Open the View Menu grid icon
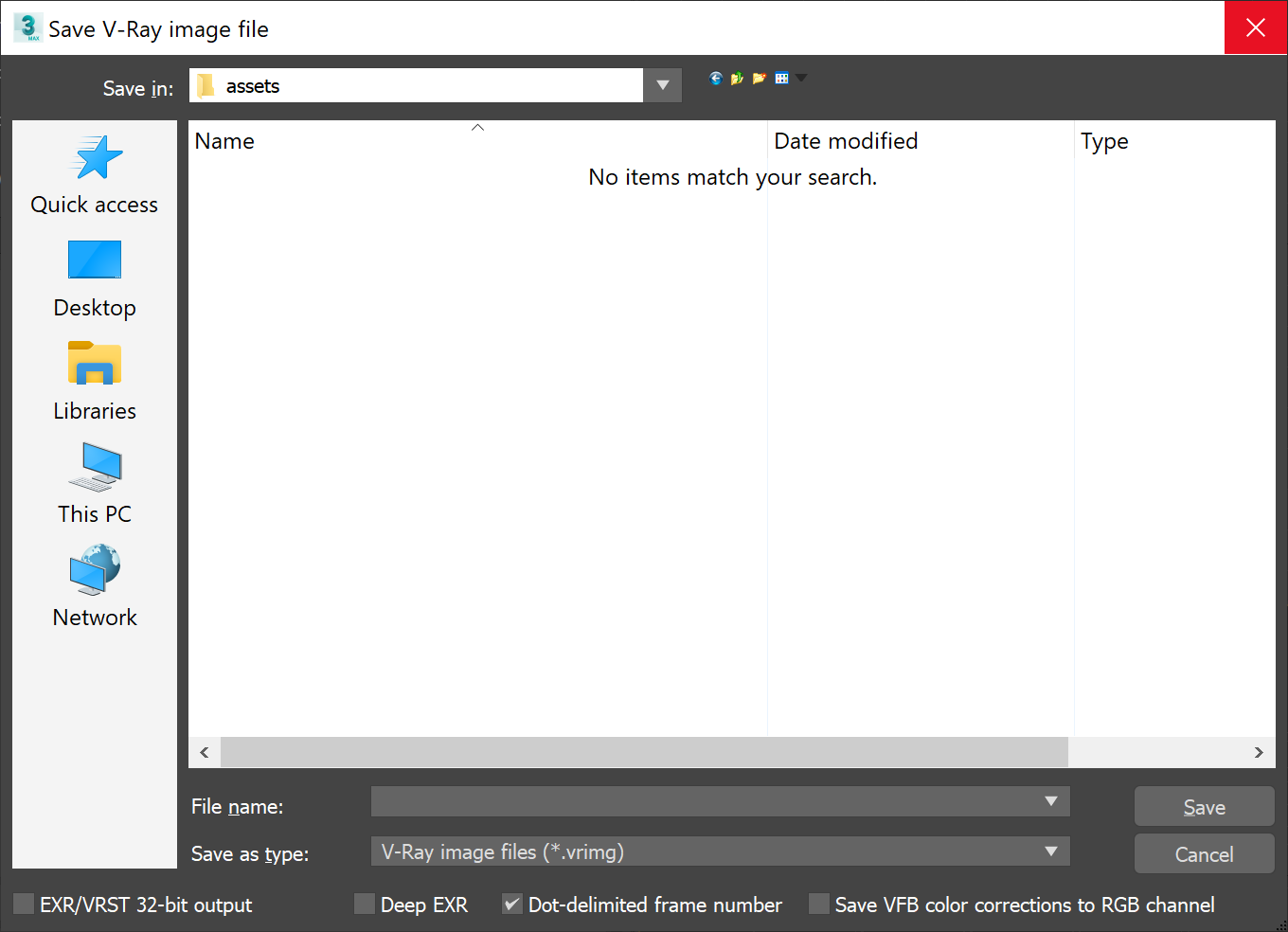Viewport: 1288px width, 932px height. [782, 78]
